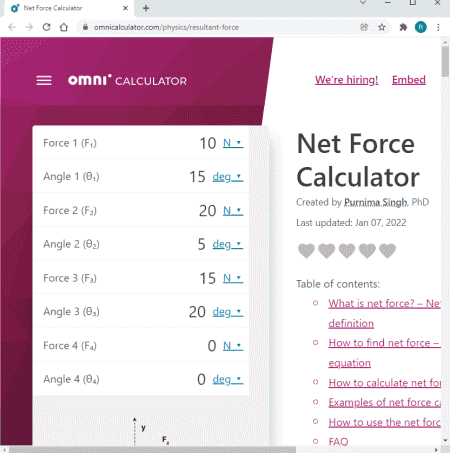The image size is (450, 453).
Task: Click the Angle 2 value field 5
Action: (x=201, y=244)
